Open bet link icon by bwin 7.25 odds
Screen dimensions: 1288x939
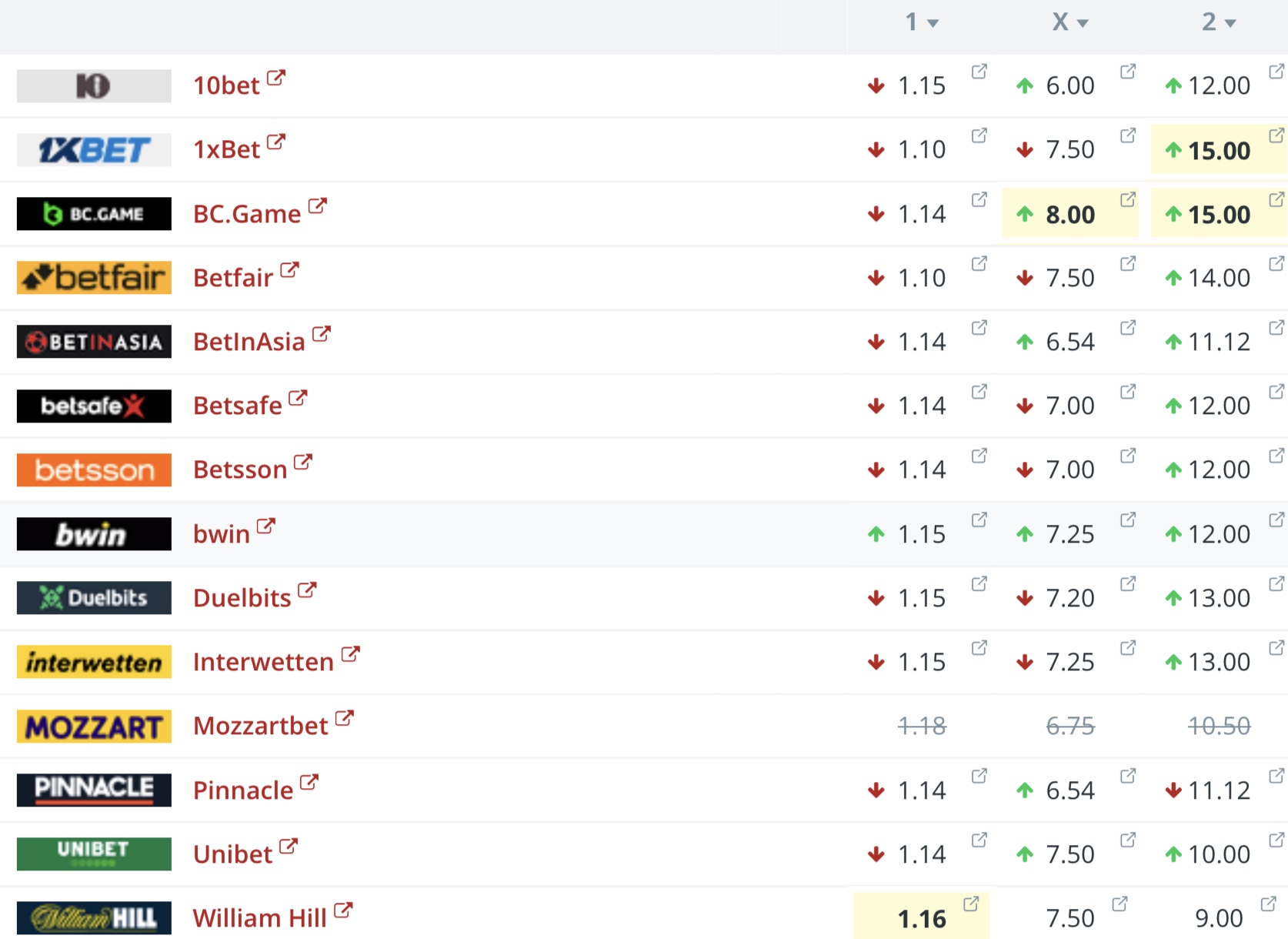[x=1127, y=520]
